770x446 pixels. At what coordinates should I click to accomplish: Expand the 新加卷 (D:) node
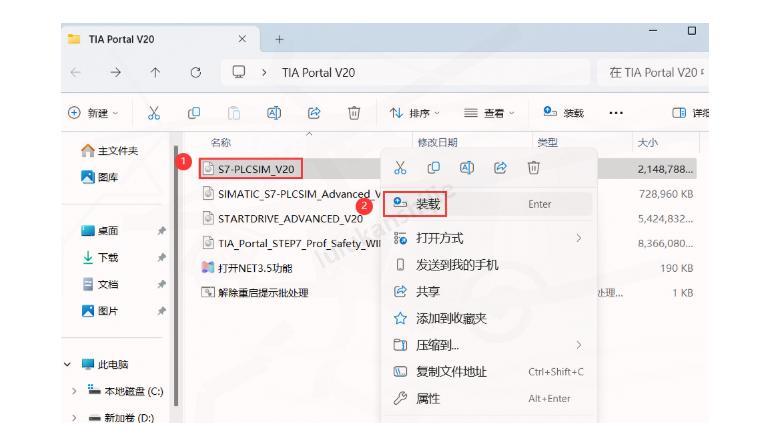[x=74, y=418]
